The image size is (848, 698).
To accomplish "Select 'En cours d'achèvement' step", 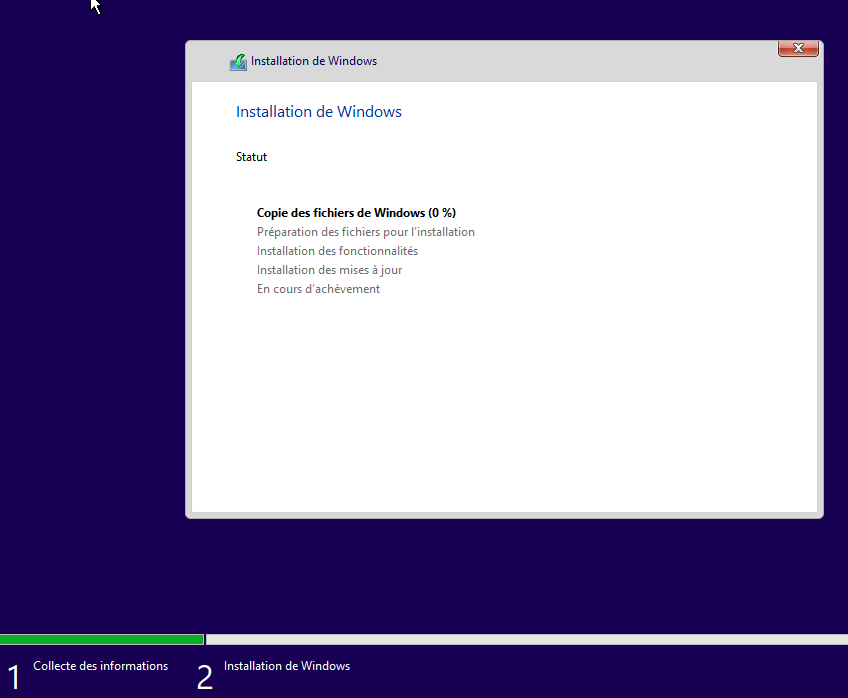I will coord(319,289).
